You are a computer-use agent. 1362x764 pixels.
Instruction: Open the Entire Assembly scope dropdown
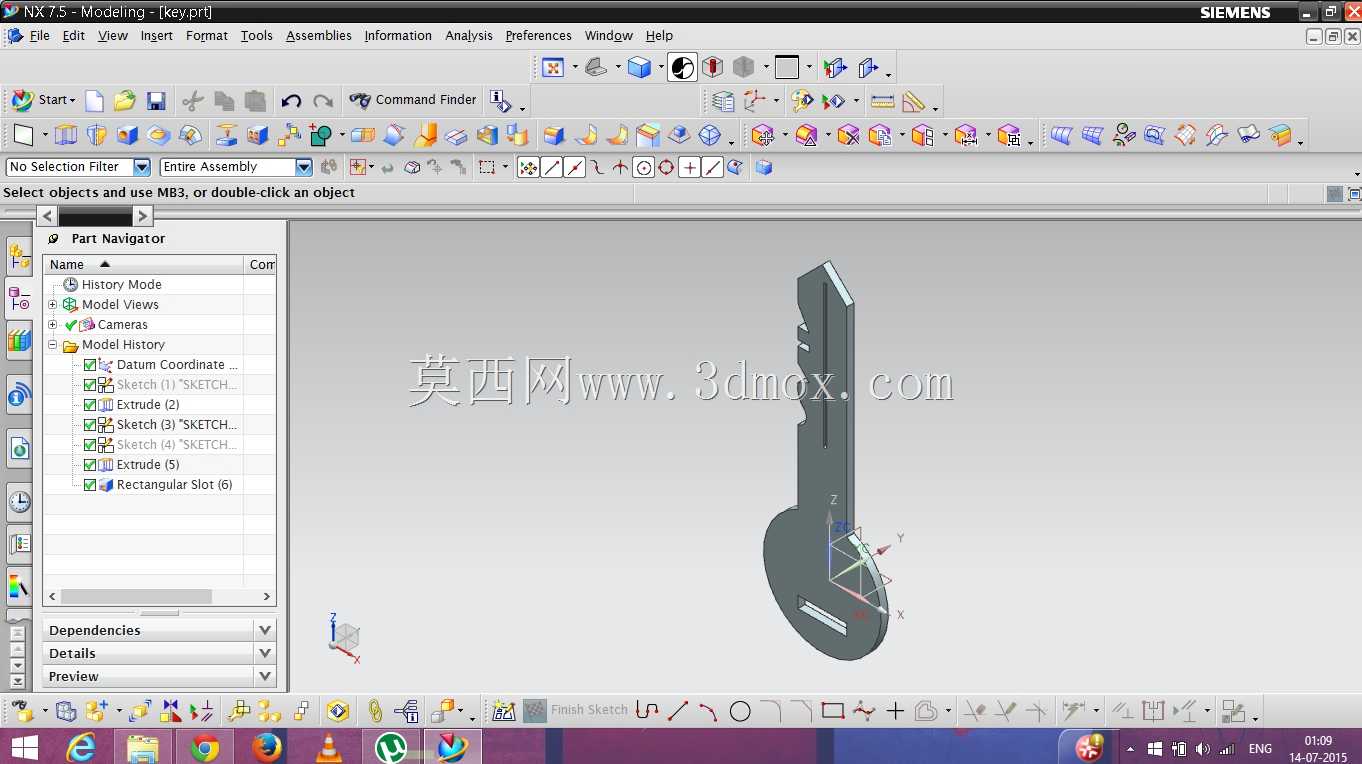coord(303,167)
